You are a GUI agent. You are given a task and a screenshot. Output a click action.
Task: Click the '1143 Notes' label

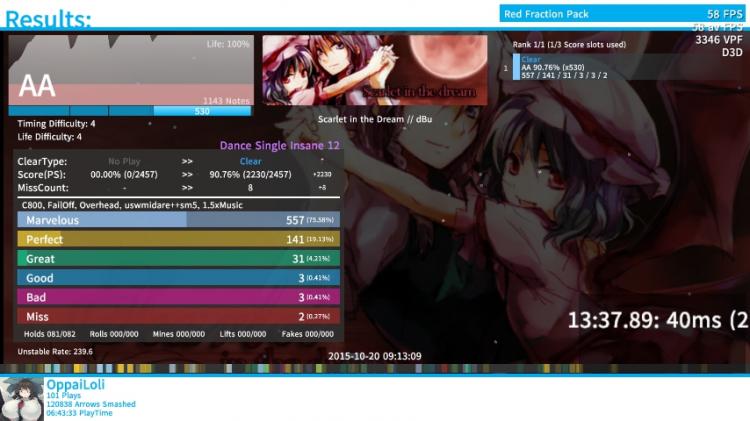(x=226, y=101)
